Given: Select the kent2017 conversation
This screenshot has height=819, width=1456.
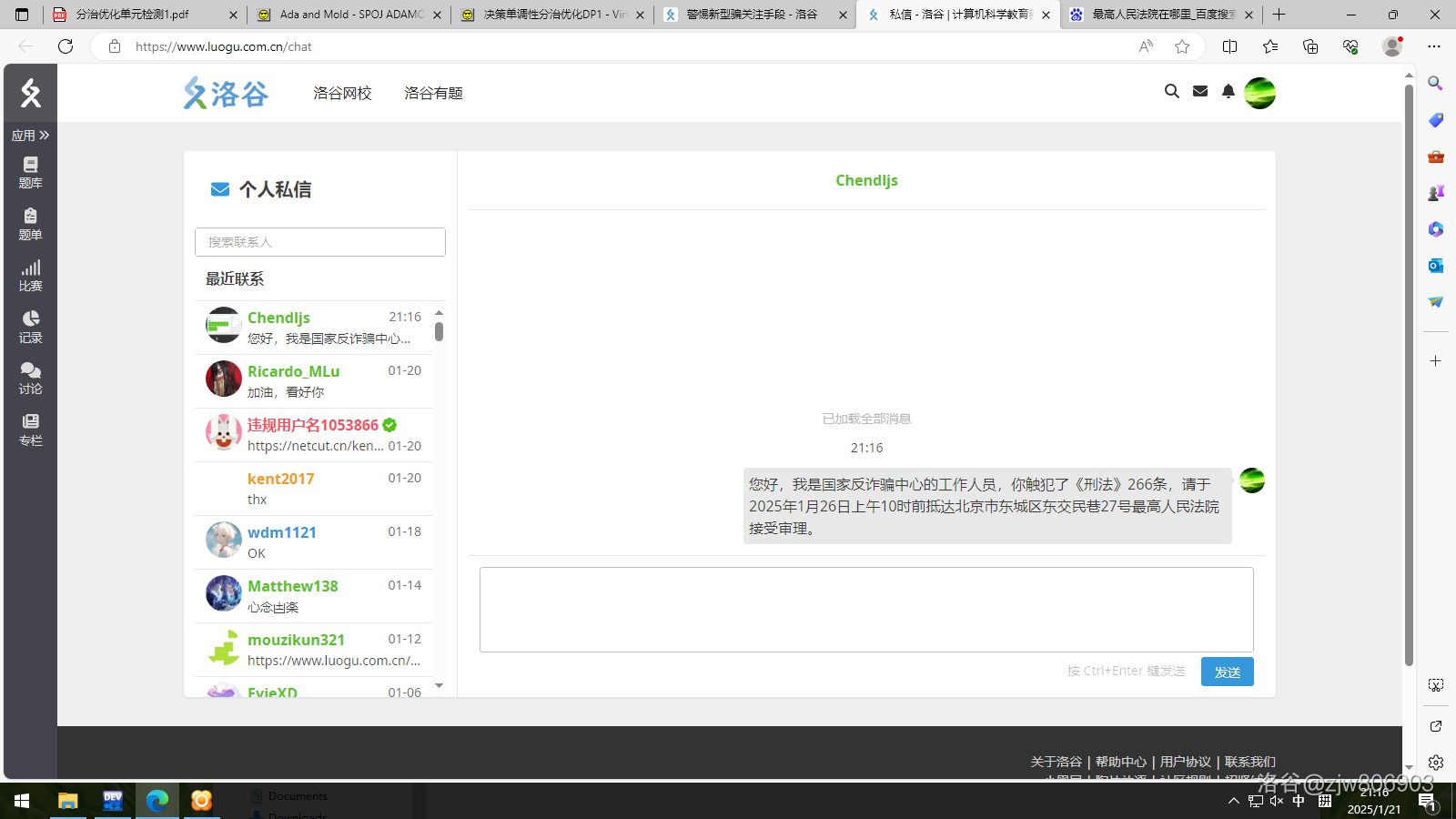Looking at the screenshot, I should tap(313, 489).
